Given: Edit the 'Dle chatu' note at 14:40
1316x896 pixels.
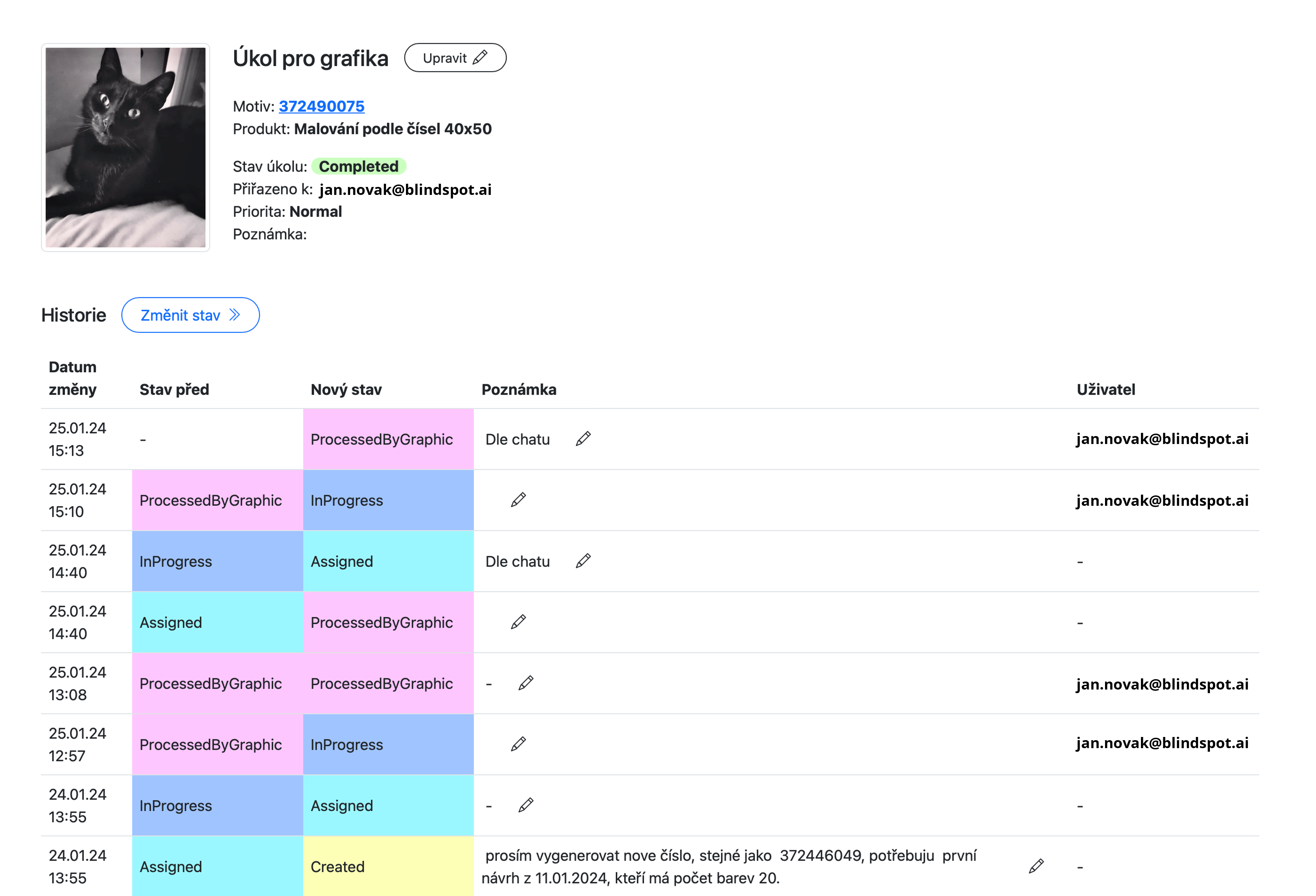Looking at the screenshot, I should (583, 562).
